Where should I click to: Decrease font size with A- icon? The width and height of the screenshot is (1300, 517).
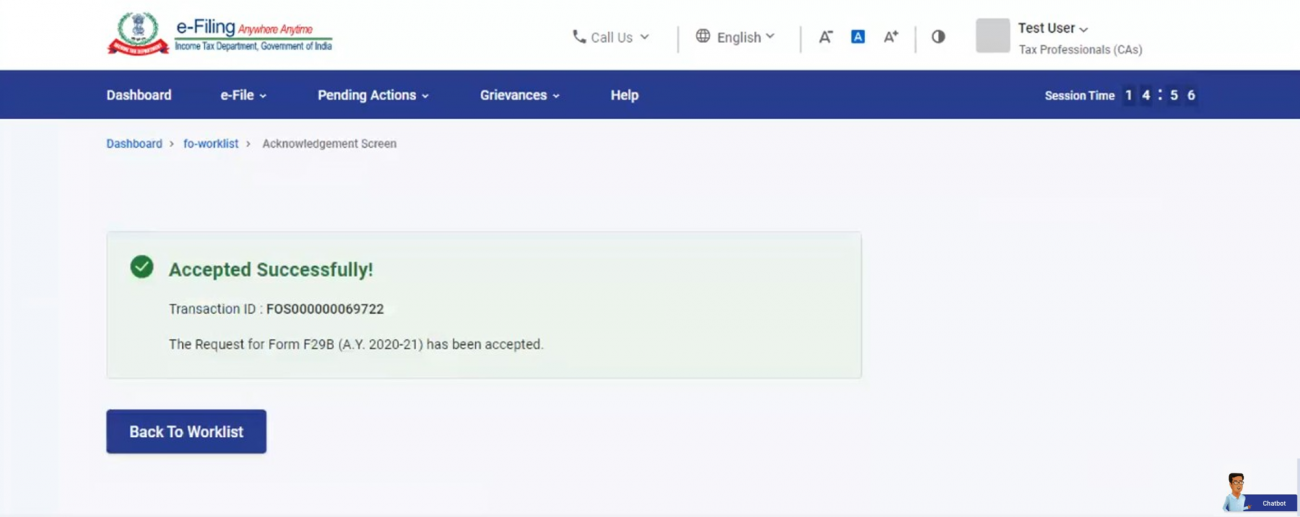[x=825, y=37]
